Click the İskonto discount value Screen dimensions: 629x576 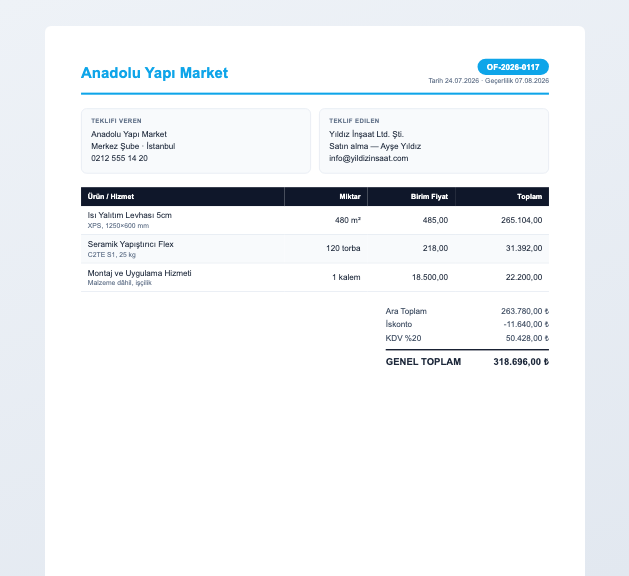click(526, 324)
